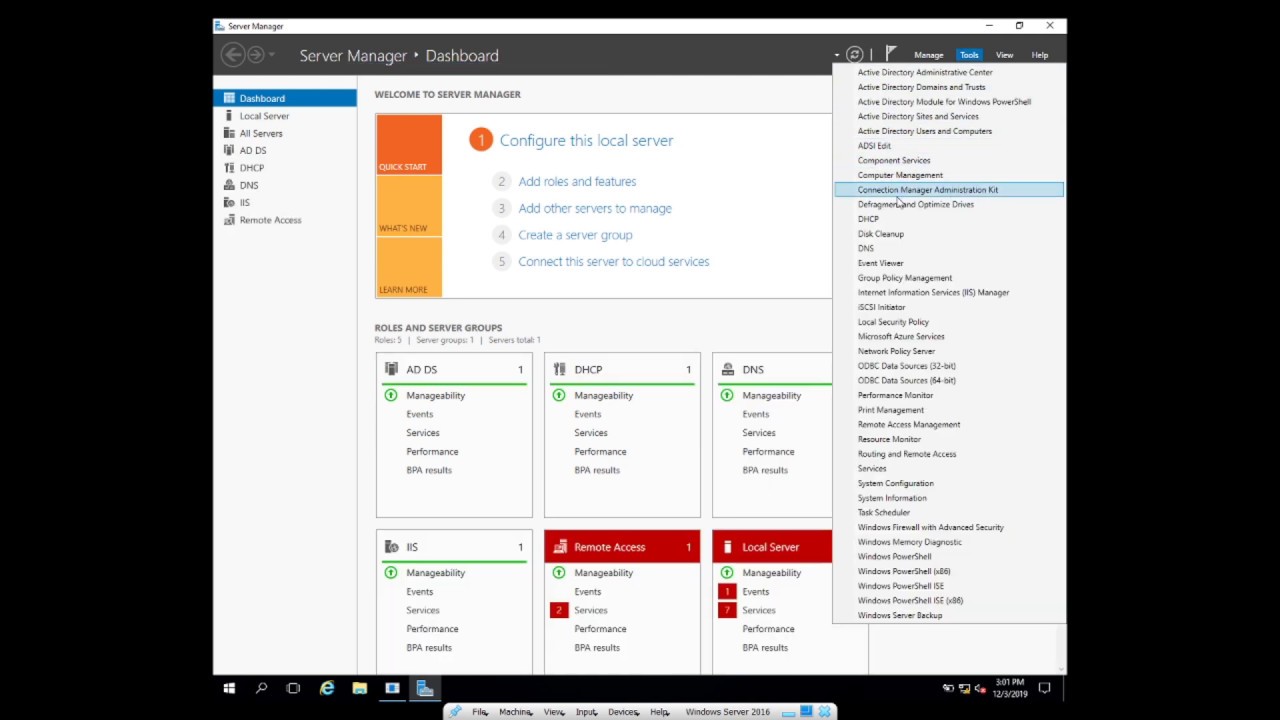Viewport: 1280px width, 720px height.
Task: Launch Internet Explorer from the taskbar
Action: (327, 688)
